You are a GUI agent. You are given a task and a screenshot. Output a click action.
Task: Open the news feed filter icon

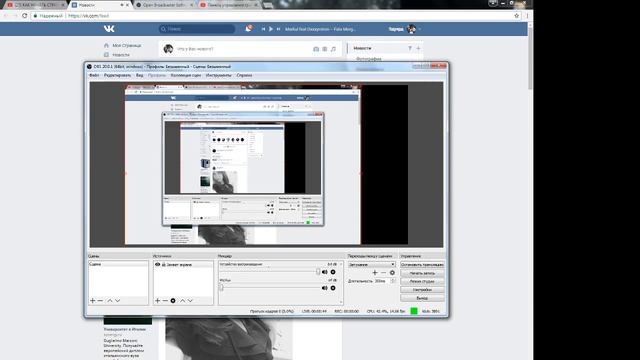click(x=410, y=48)
